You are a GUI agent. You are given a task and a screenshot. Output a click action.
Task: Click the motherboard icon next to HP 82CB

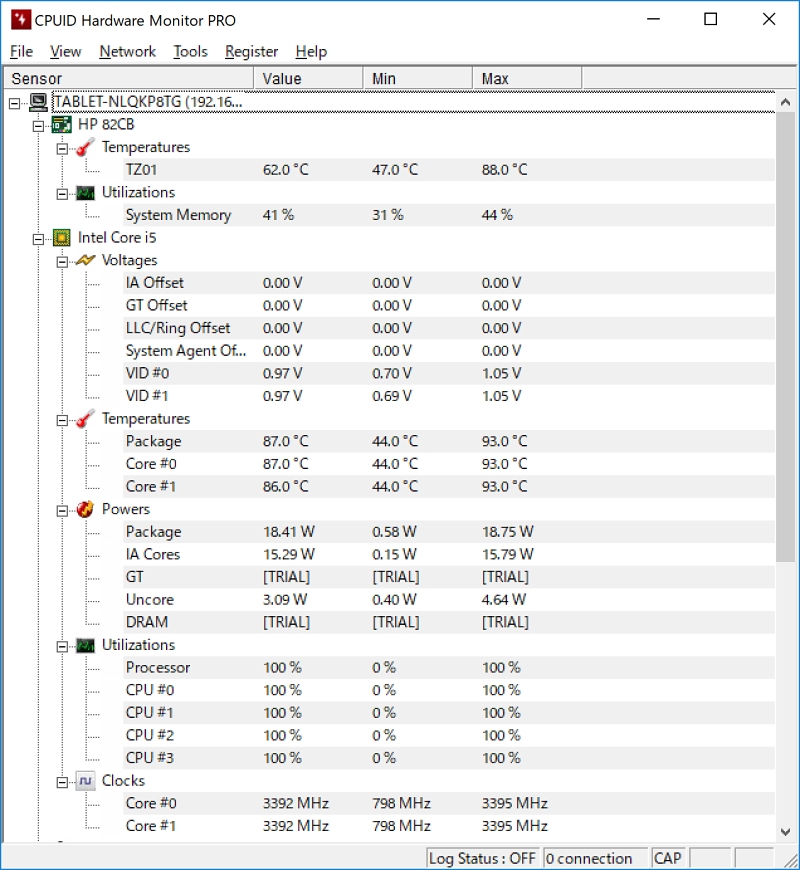click(x=62, y=124)
